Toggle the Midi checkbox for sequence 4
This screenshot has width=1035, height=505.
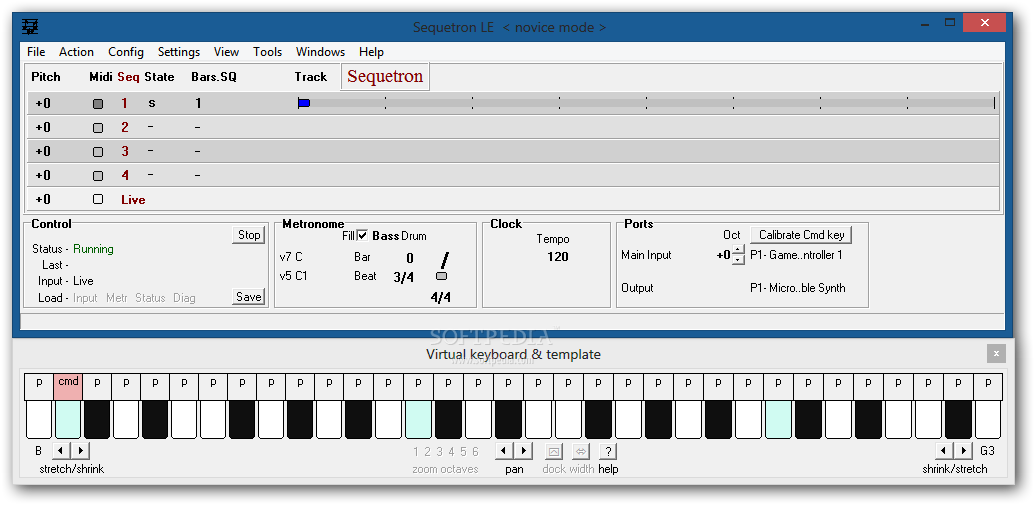(x=98, y=176)
